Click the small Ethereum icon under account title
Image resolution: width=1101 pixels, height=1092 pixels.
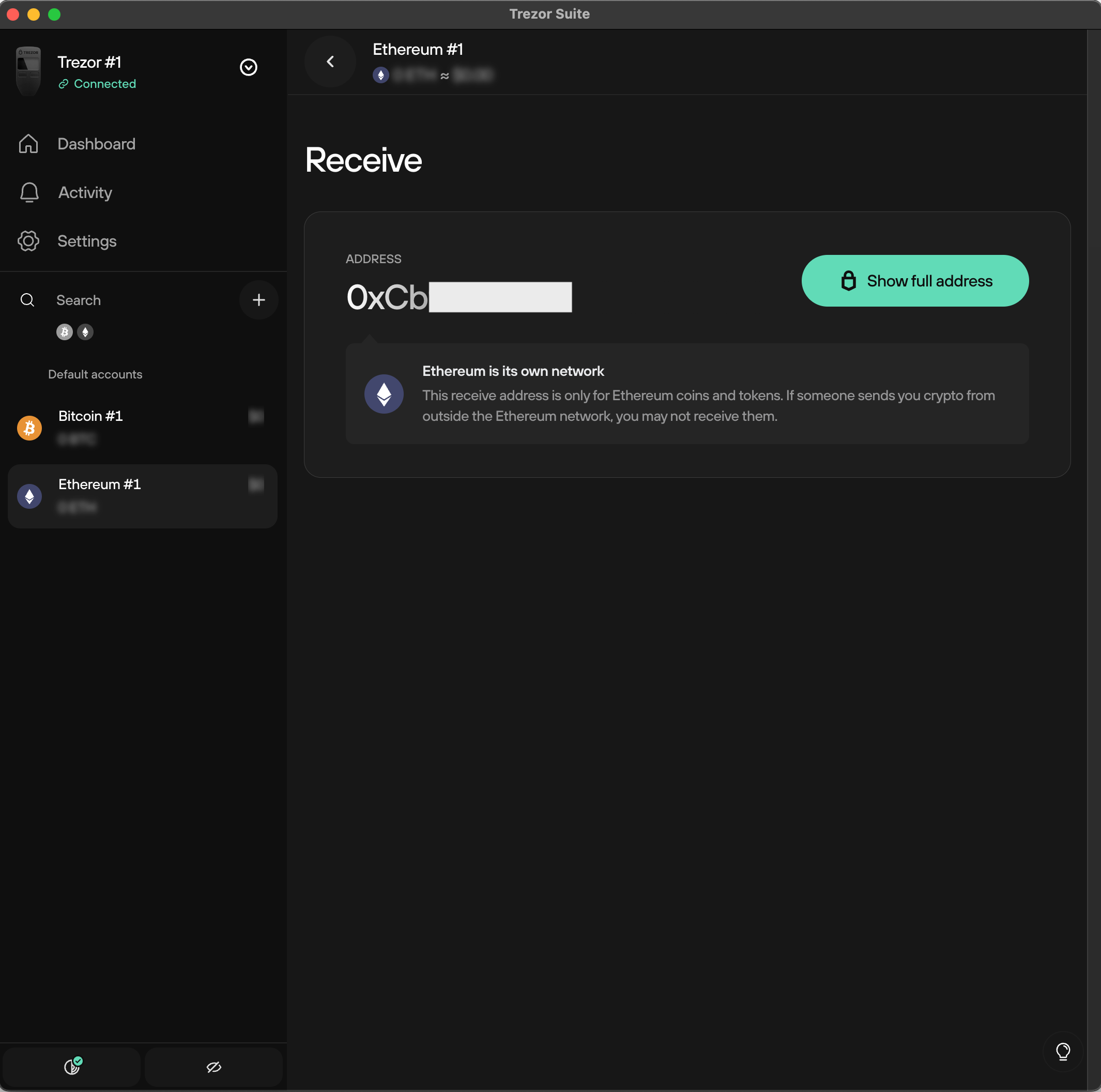[x=380, y=75]
